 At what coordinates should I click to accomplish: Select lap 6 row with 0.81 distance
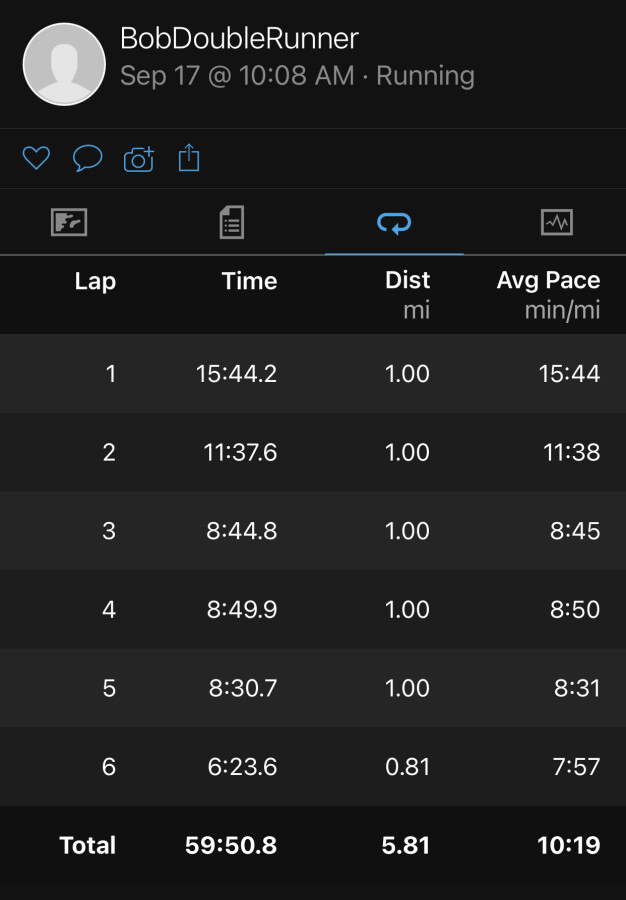[313, 767]
